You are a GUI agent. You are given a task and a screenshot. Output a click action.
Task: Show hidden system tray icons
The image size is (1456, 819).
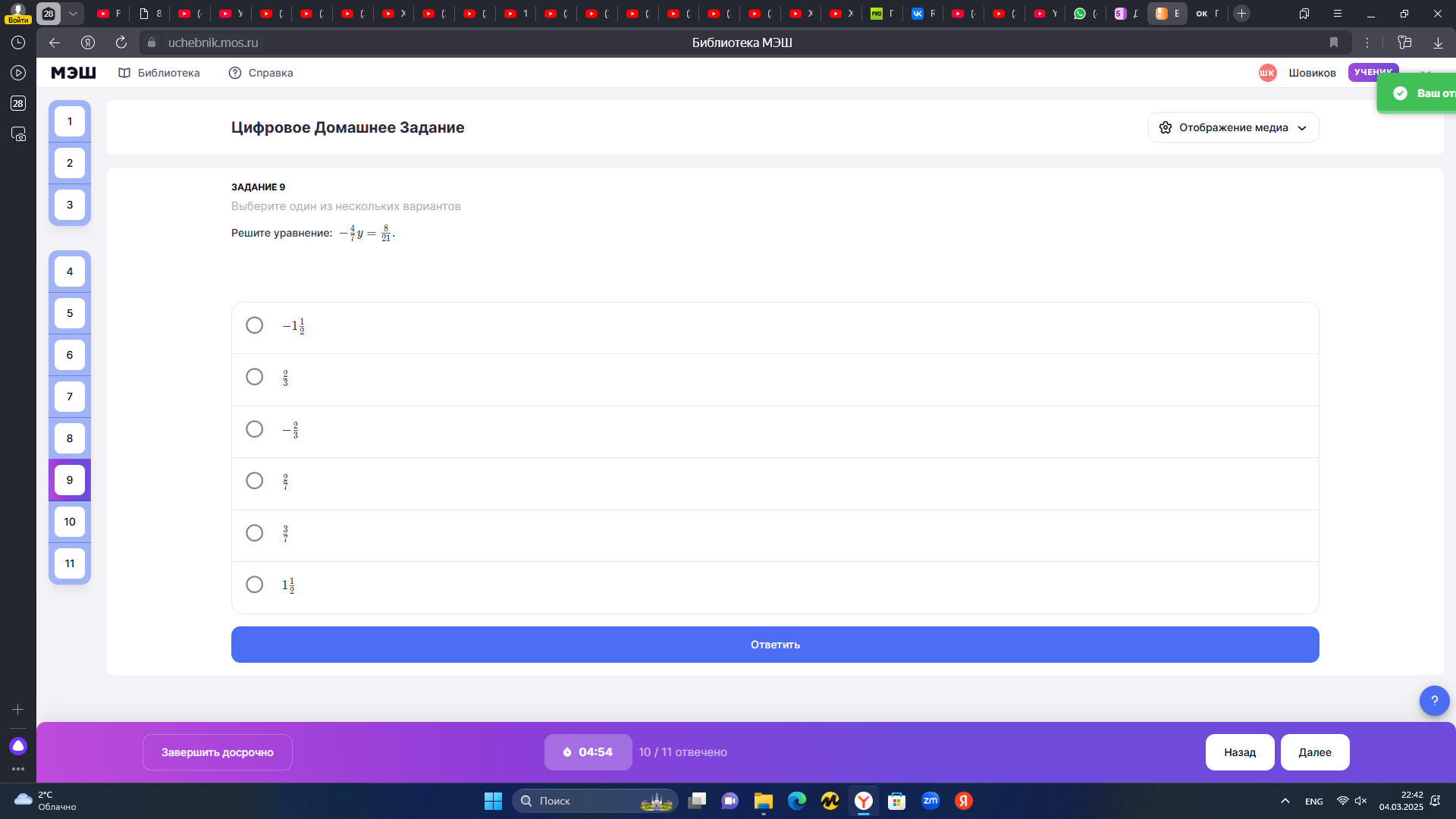click(1285, 801)
